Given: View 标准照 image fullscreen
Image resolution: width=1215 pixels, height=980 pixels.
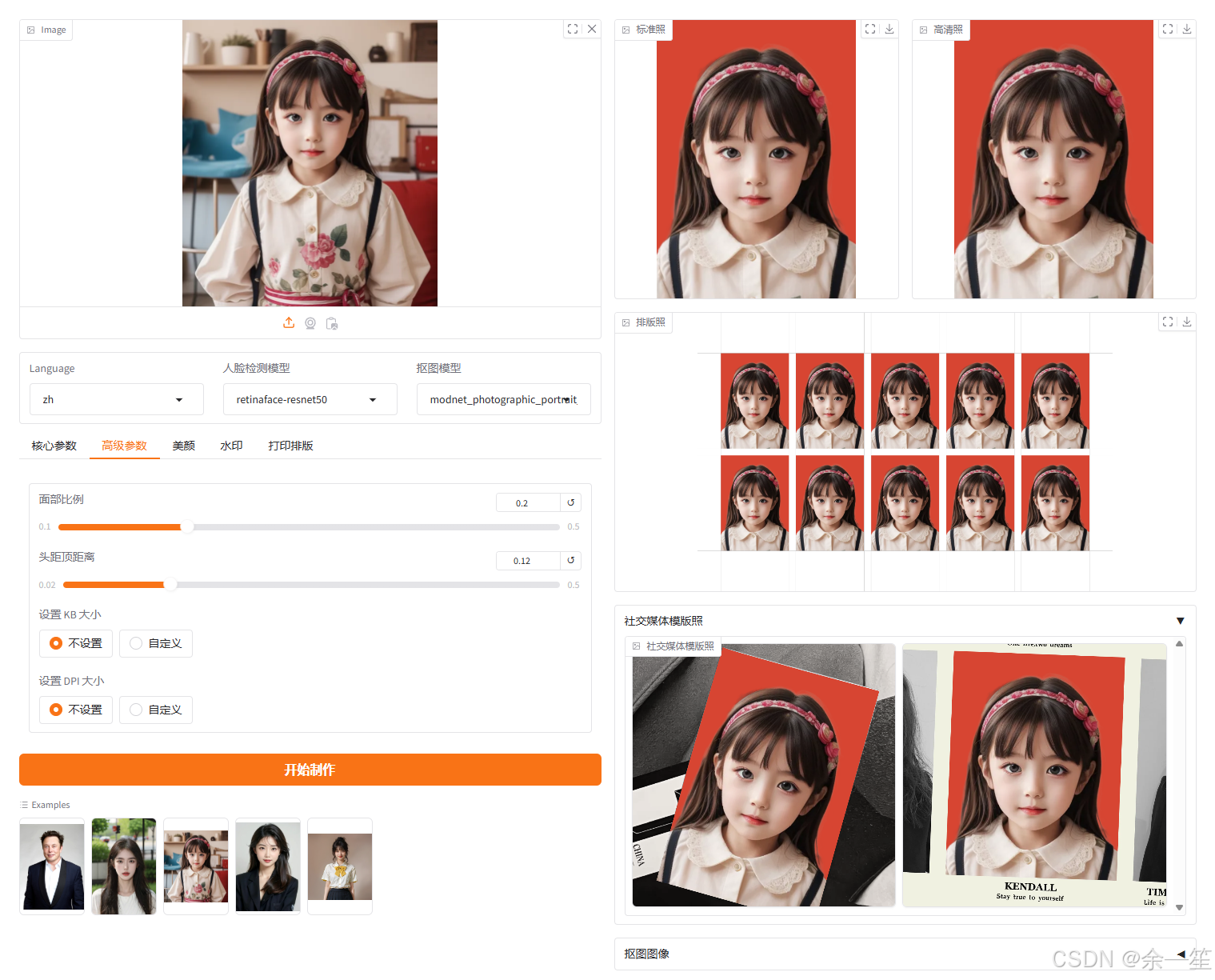Looking at the screenshot, I should tap(870, 29).
